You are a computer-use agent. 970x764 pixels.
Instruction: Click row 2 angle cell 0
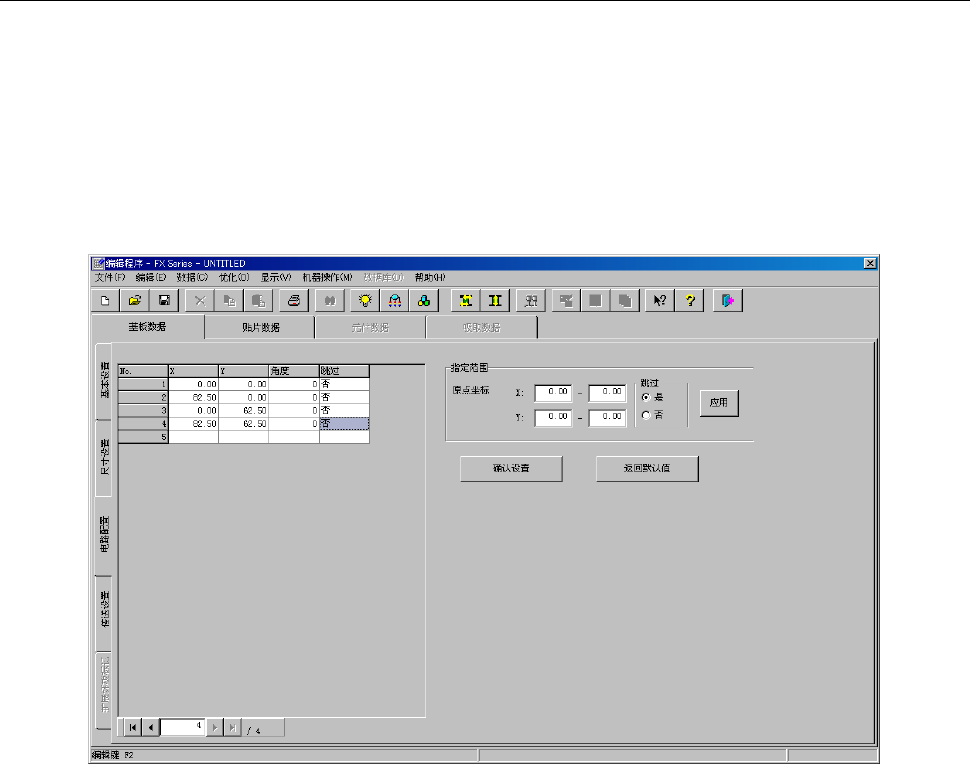(x=294, y=398)
